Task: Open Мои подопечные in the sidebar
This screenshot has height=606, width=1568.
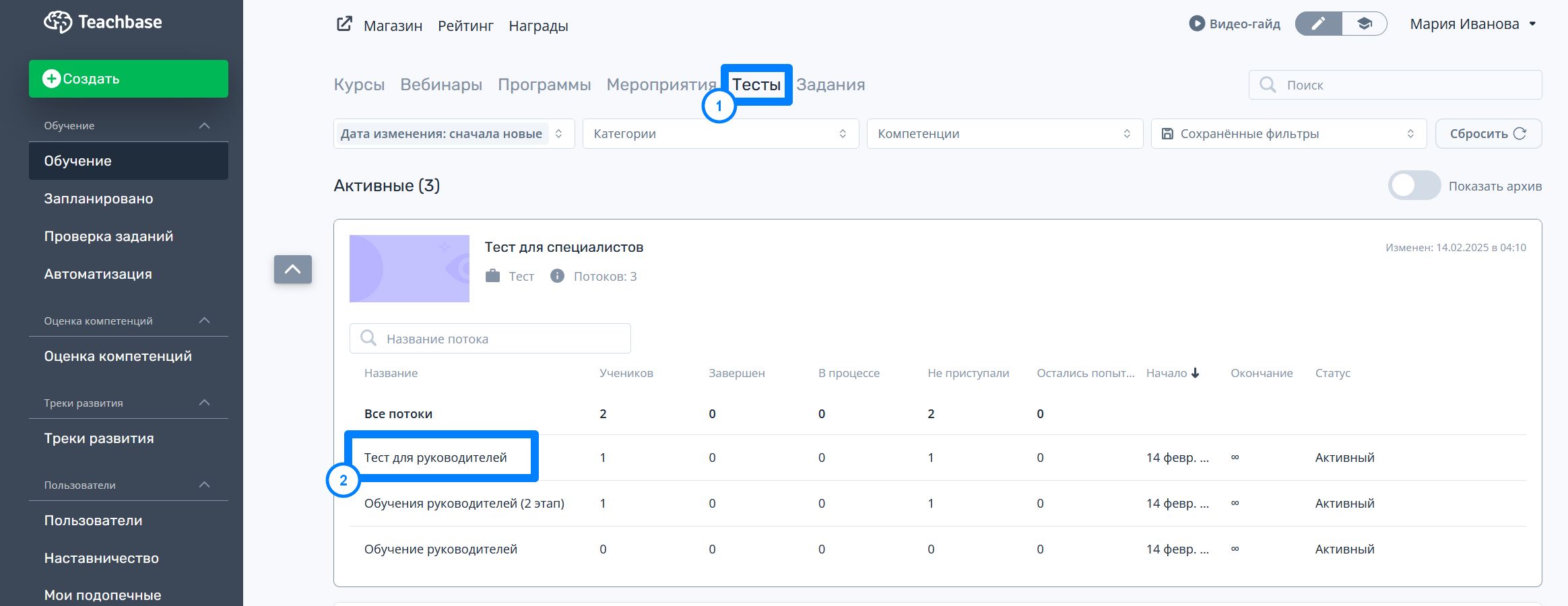Action: (x=102, y=595)
